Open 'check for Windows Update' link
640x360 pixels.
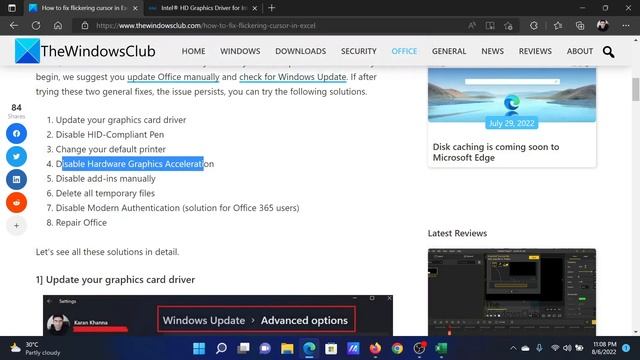coord(293,77)
